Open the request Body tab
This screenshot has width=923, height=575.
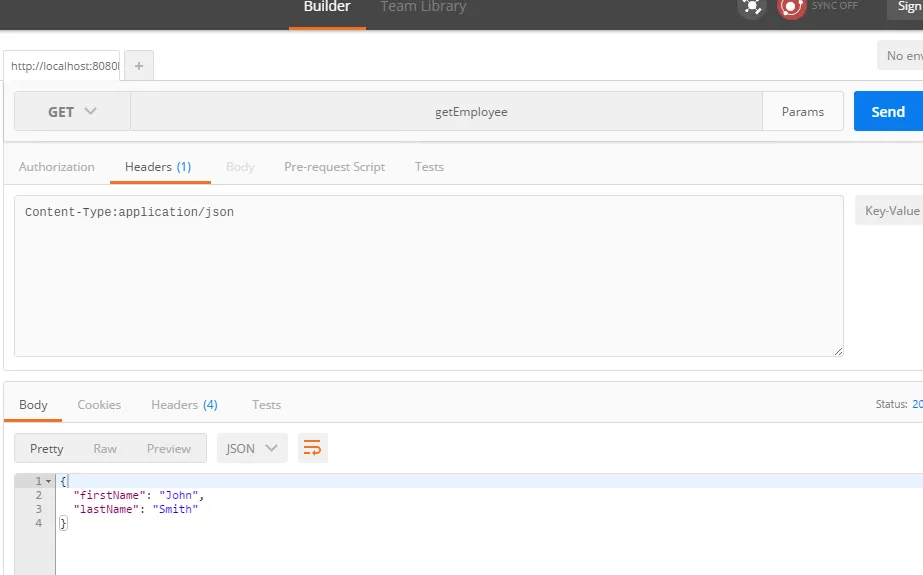click(x=240, y=167)
